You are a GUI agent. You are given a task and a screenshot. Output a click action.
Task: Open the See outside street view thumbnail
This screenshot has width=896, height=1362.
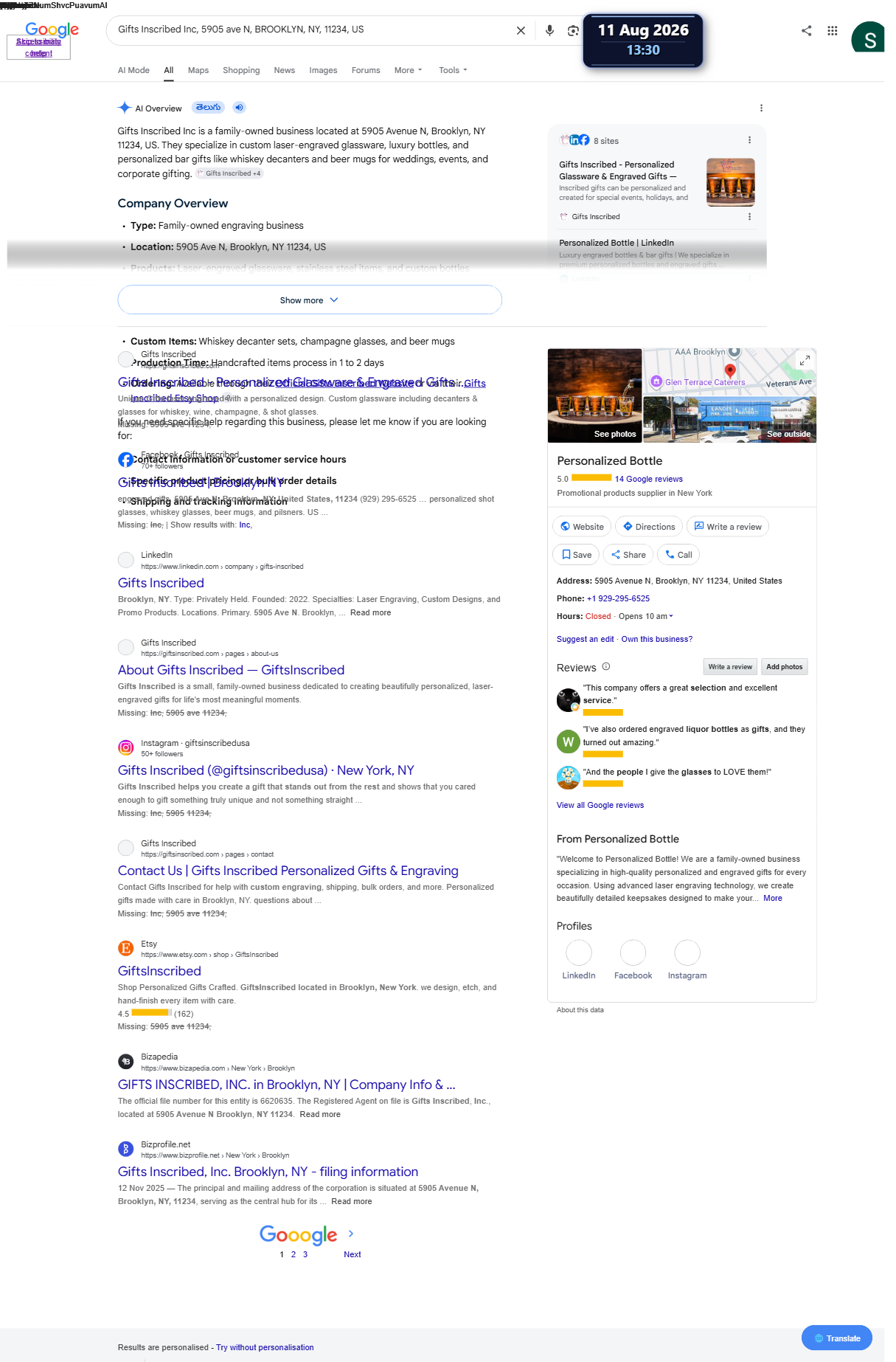pyautogui.click(x=729, y=419)
